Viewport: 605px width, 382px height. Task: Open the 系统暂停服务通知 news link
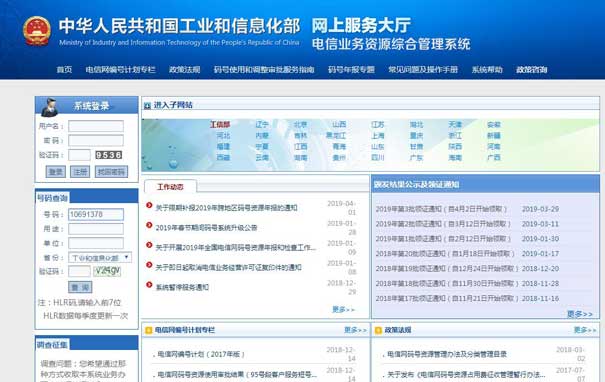tap(182, 287)
